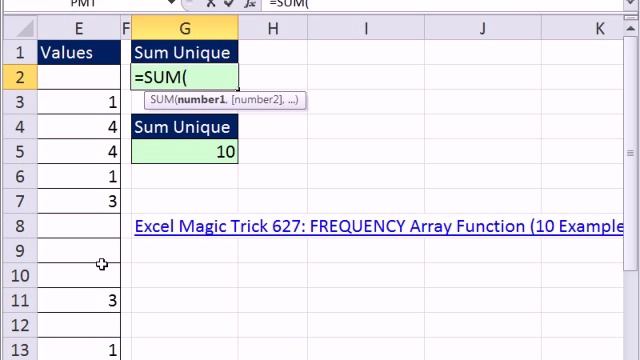Click the split box above the scrollbar
Screen dimensions: 640x360
pyautogui.click(x=630, y=18)
